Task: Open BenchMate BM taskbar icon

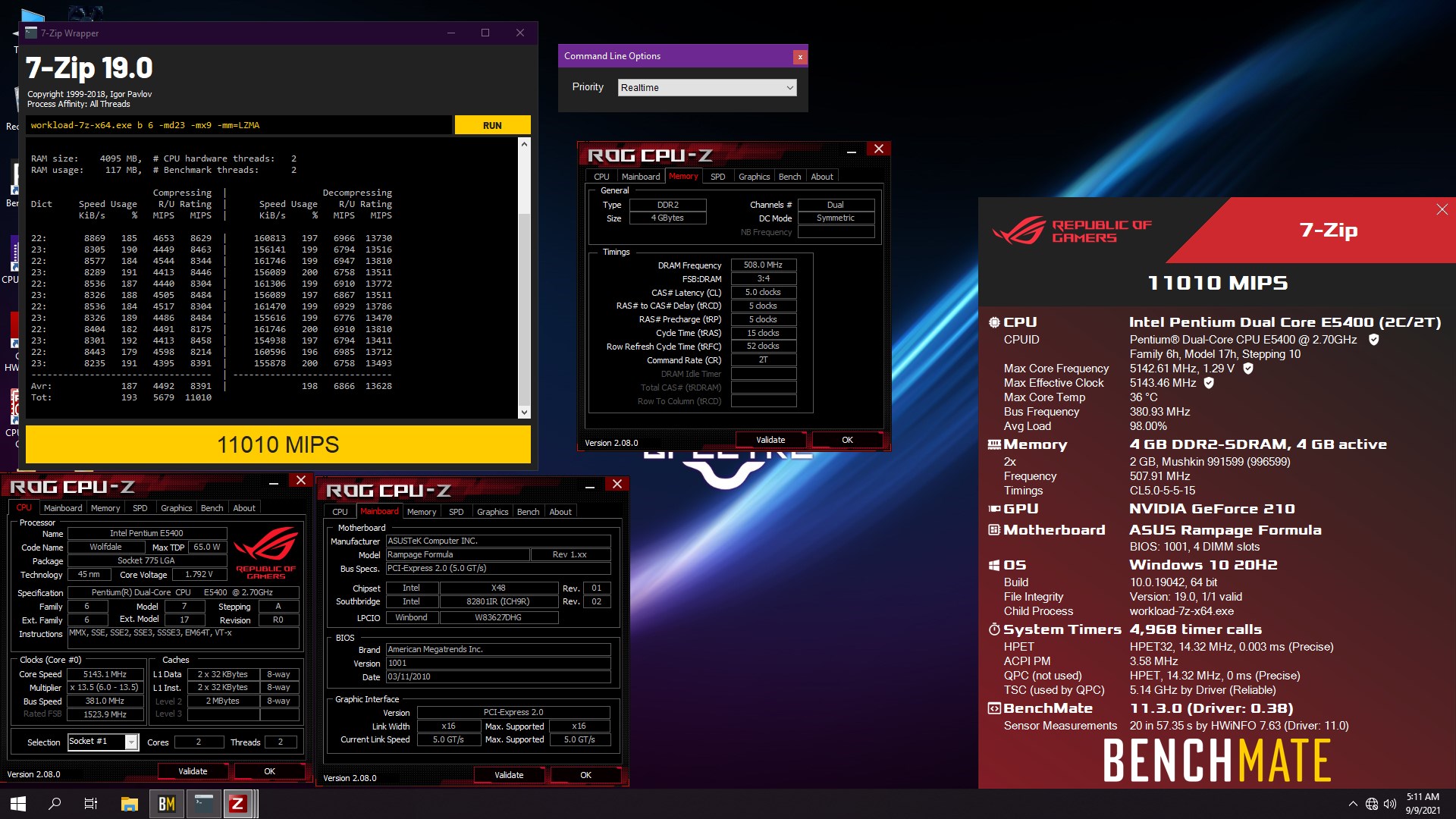Action: tap(166, 804)
